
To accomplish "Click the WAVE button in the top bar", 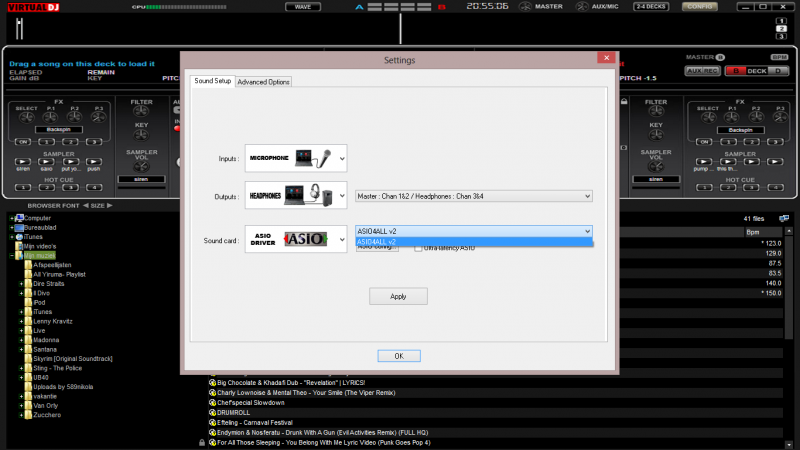I will click(x=303, y=6).
